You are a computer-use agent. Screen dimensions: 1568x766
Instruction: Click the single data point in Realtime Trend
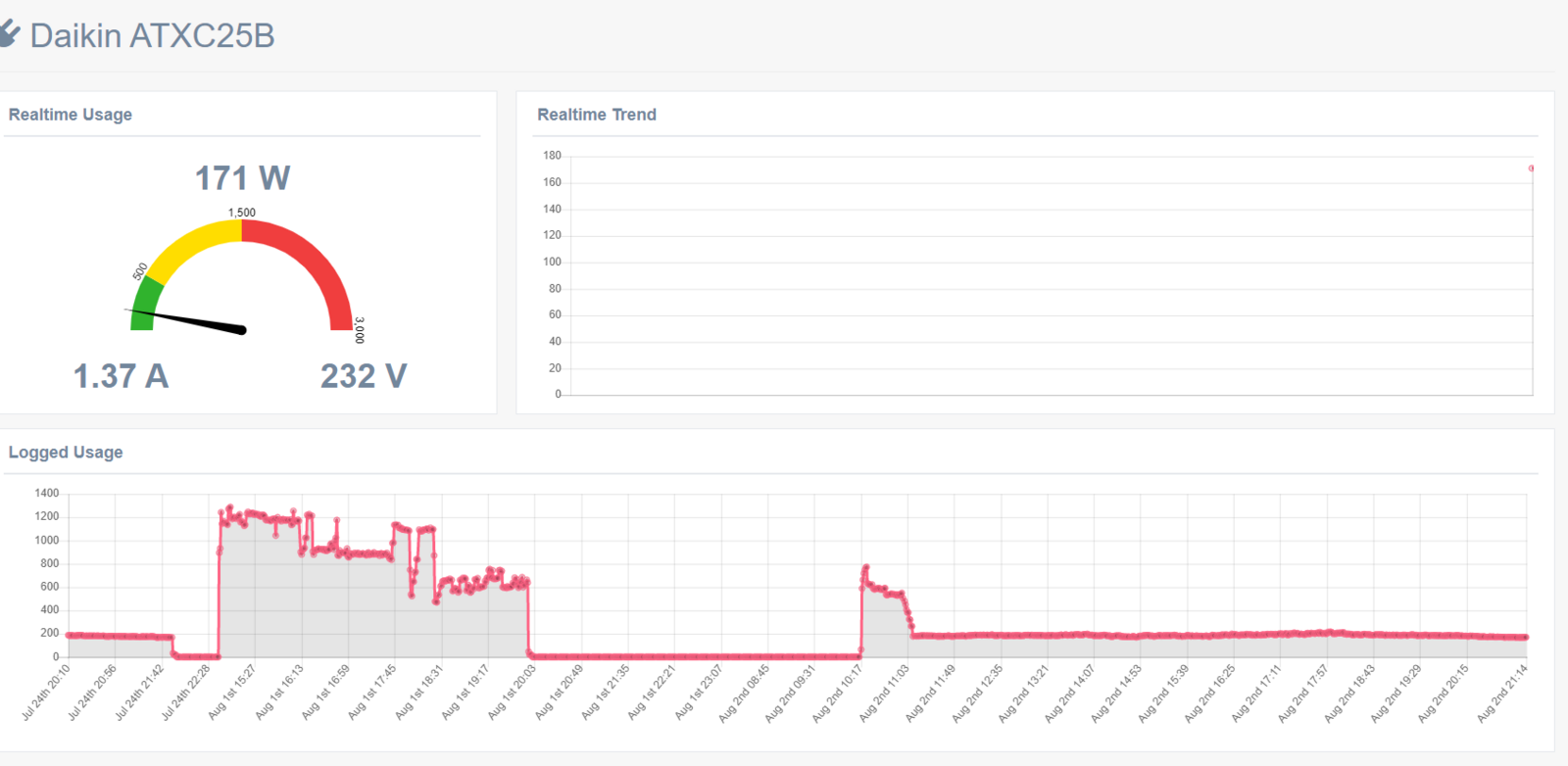tap(1531, 168)
